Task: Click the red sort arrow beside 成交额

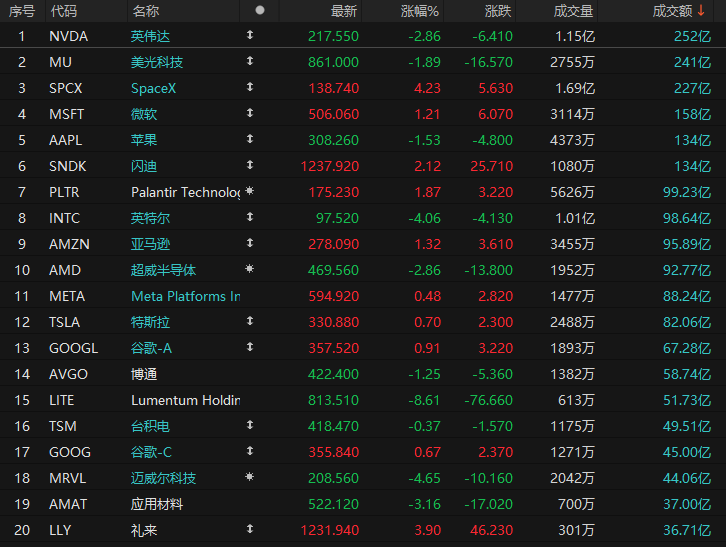Action: (x=701, y=10)
